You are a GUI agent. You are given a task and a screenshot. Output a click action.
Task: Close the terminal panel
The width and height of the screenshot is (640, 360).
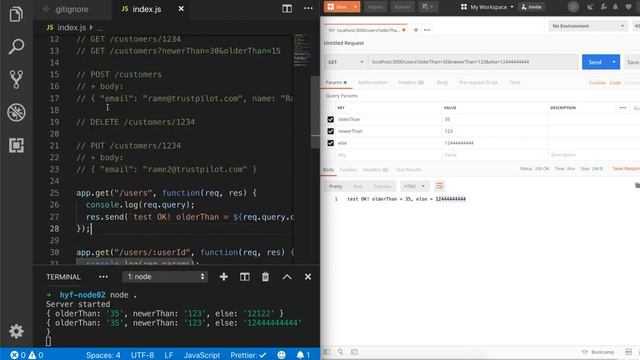[308, 277]
